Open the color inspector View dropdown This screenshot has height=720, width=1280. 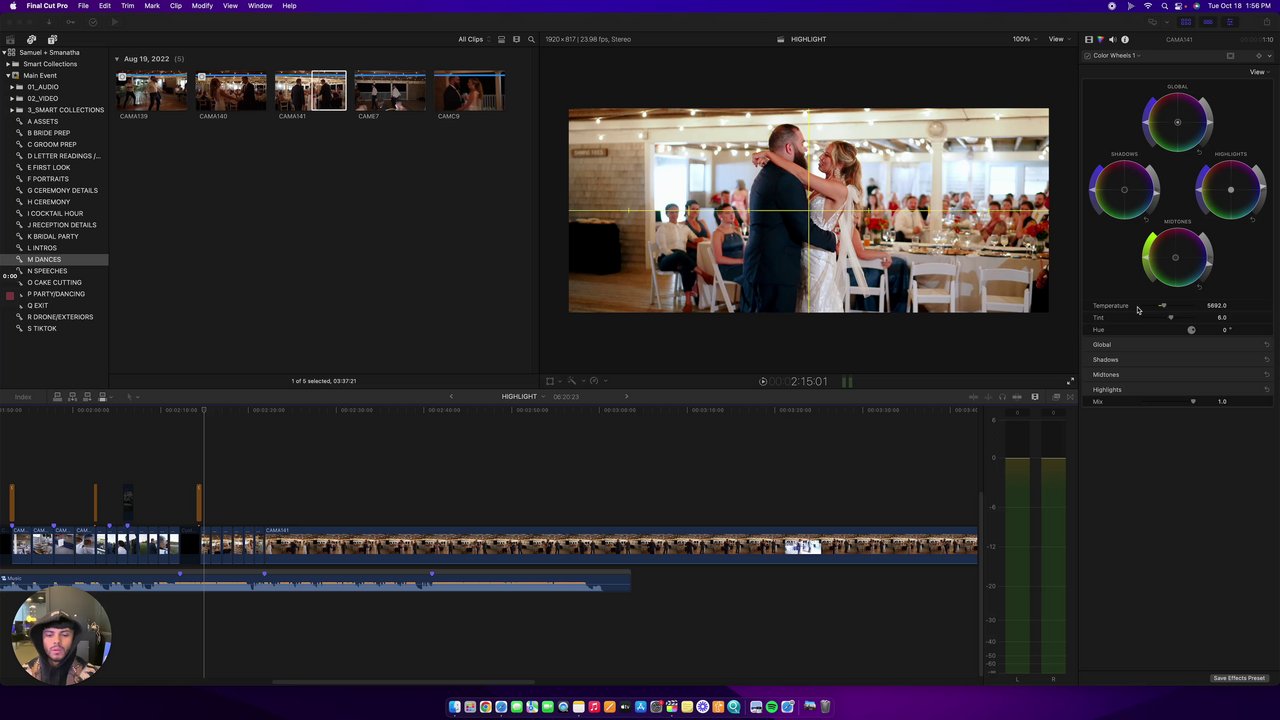1258,72
